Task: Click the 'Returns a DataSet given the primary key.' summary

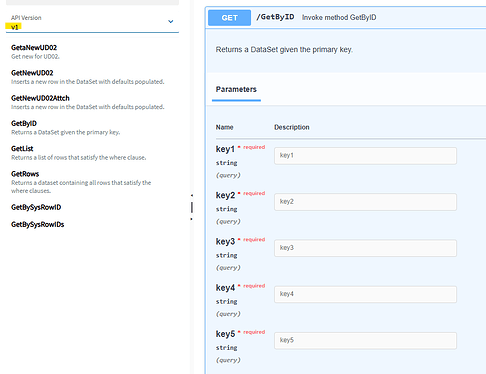Action: 284,50
